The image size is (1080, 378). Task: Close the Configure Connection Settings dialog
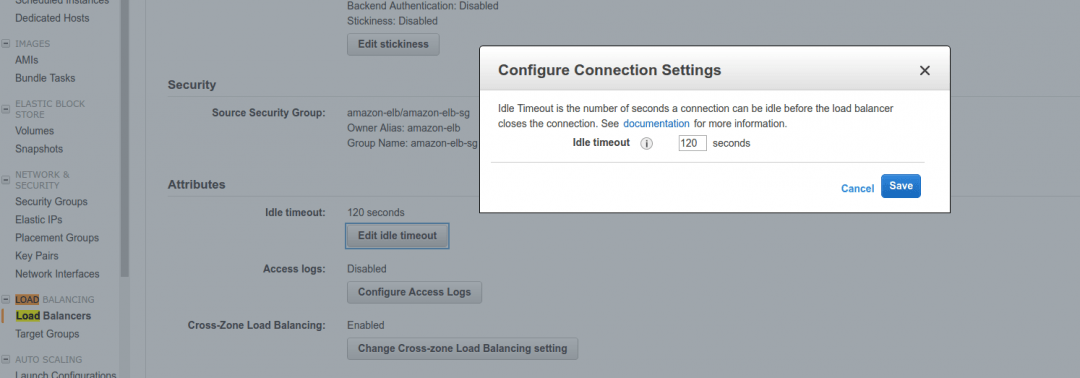[x=925, y=70]
